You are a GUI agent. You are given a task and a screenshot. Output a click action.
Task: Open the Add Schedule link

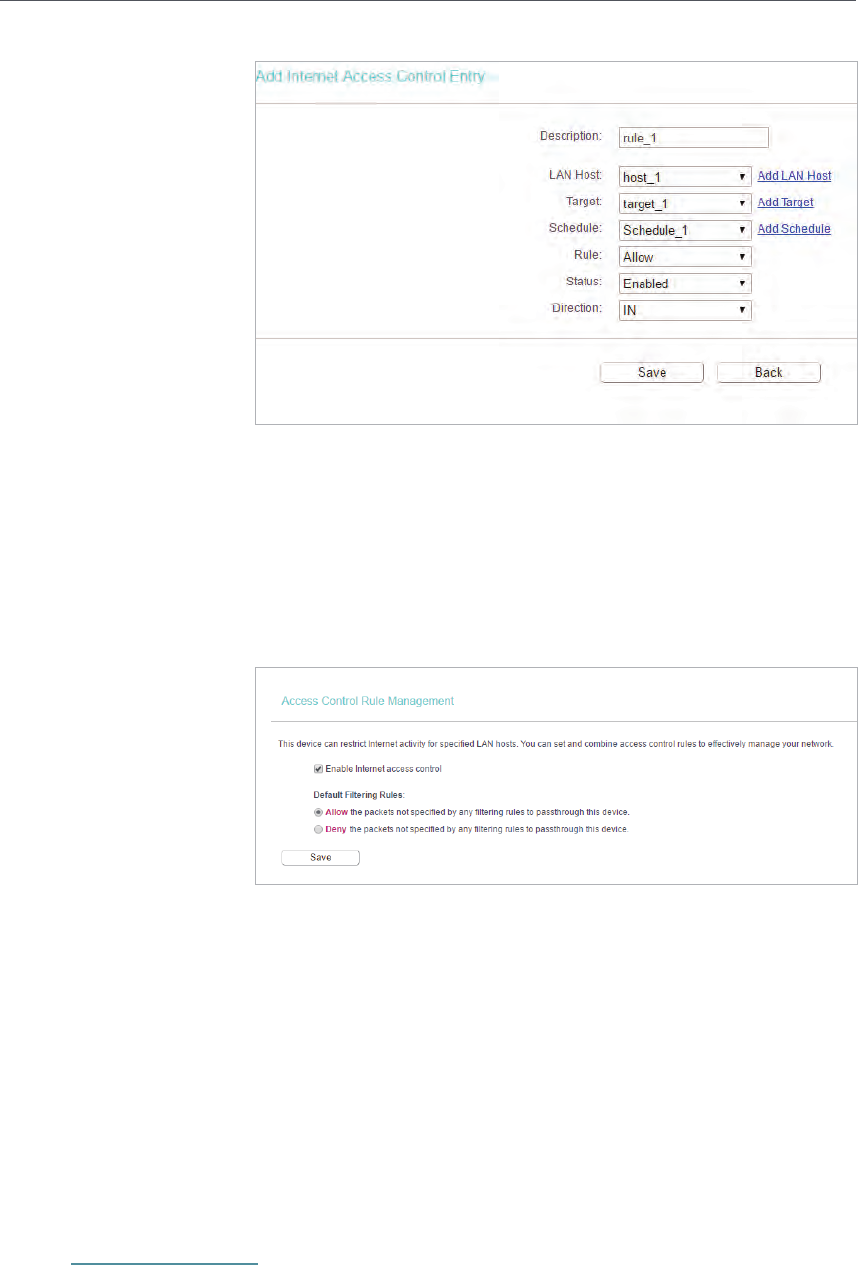pyautogui.click(x=794, y=229)
